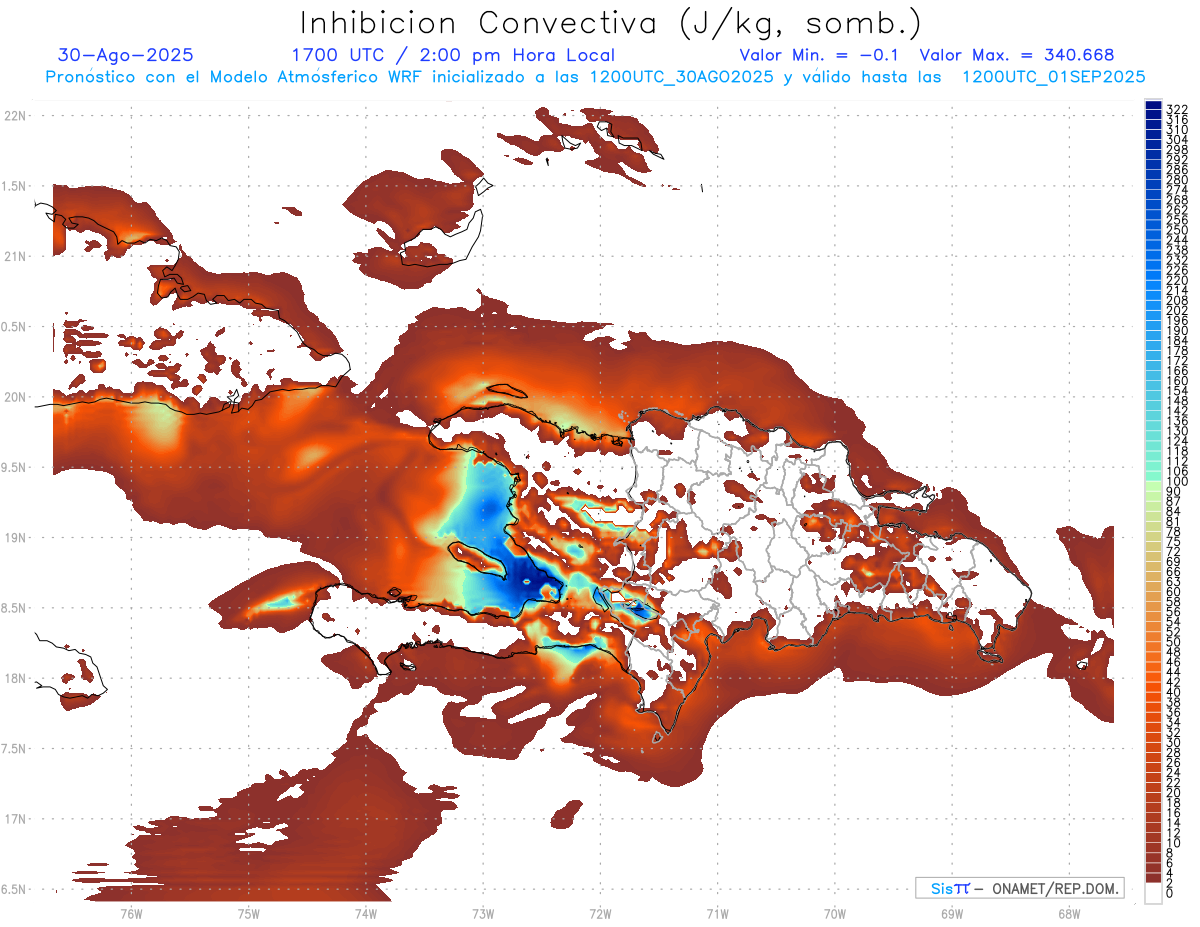This screenshot has height=927, width=1200.
Task: Click the '74W' longitude label
Action: pos(366,913)
